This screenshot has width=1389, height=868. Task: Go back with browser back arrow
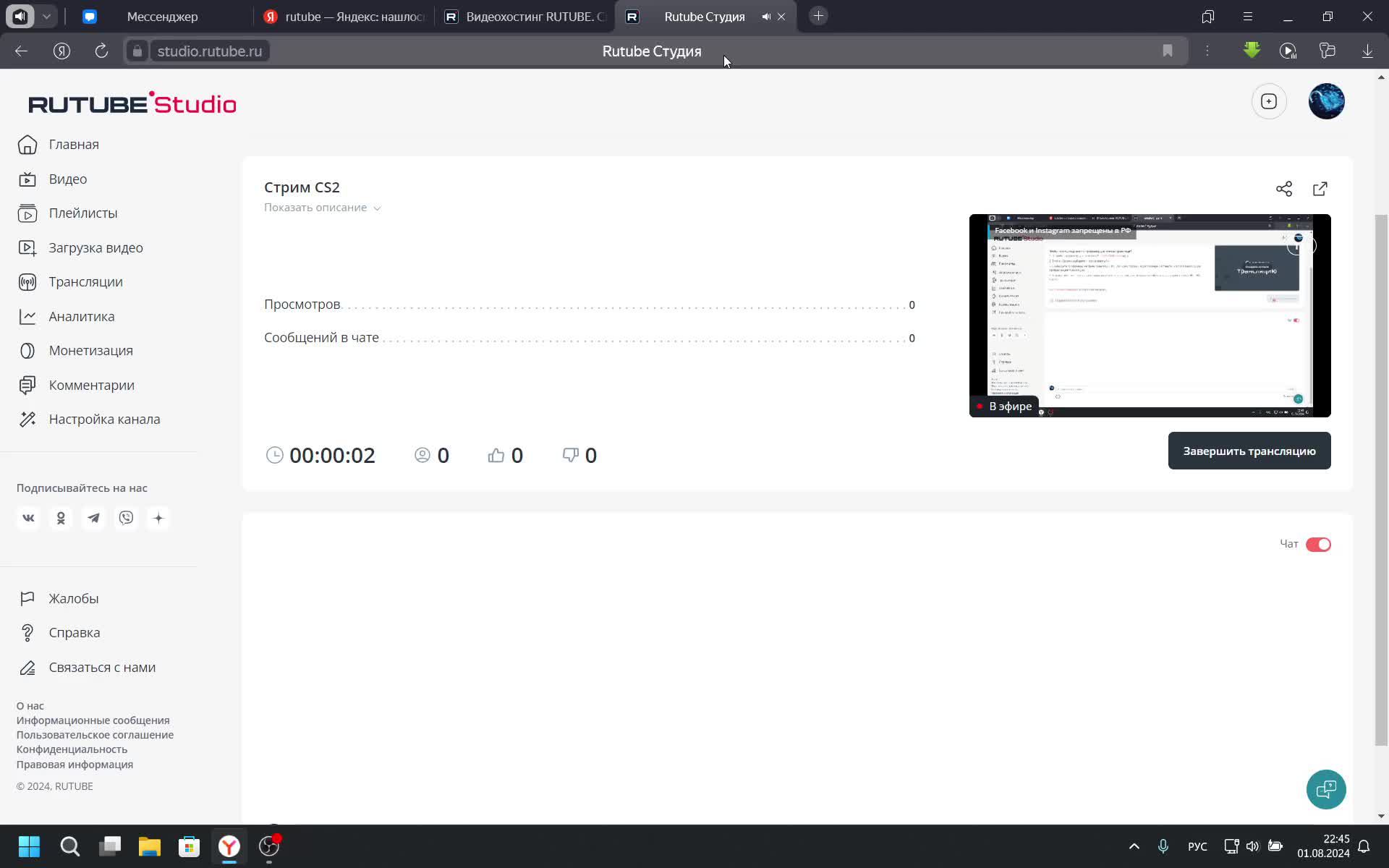pos(21,51)
